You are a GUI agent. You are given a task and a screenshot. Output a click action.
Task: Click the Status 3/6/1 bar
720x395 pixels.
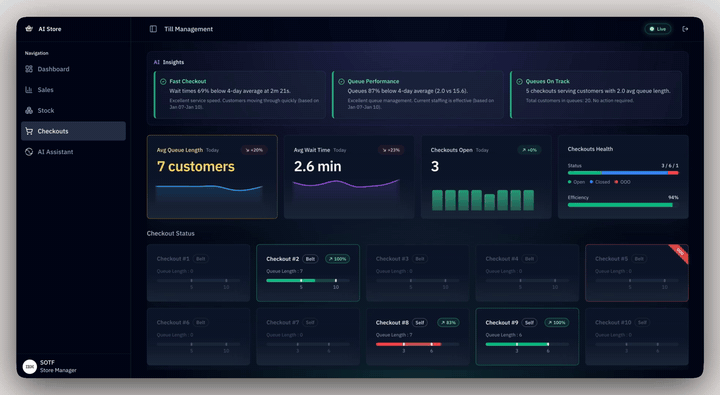(x=623, y=173)
